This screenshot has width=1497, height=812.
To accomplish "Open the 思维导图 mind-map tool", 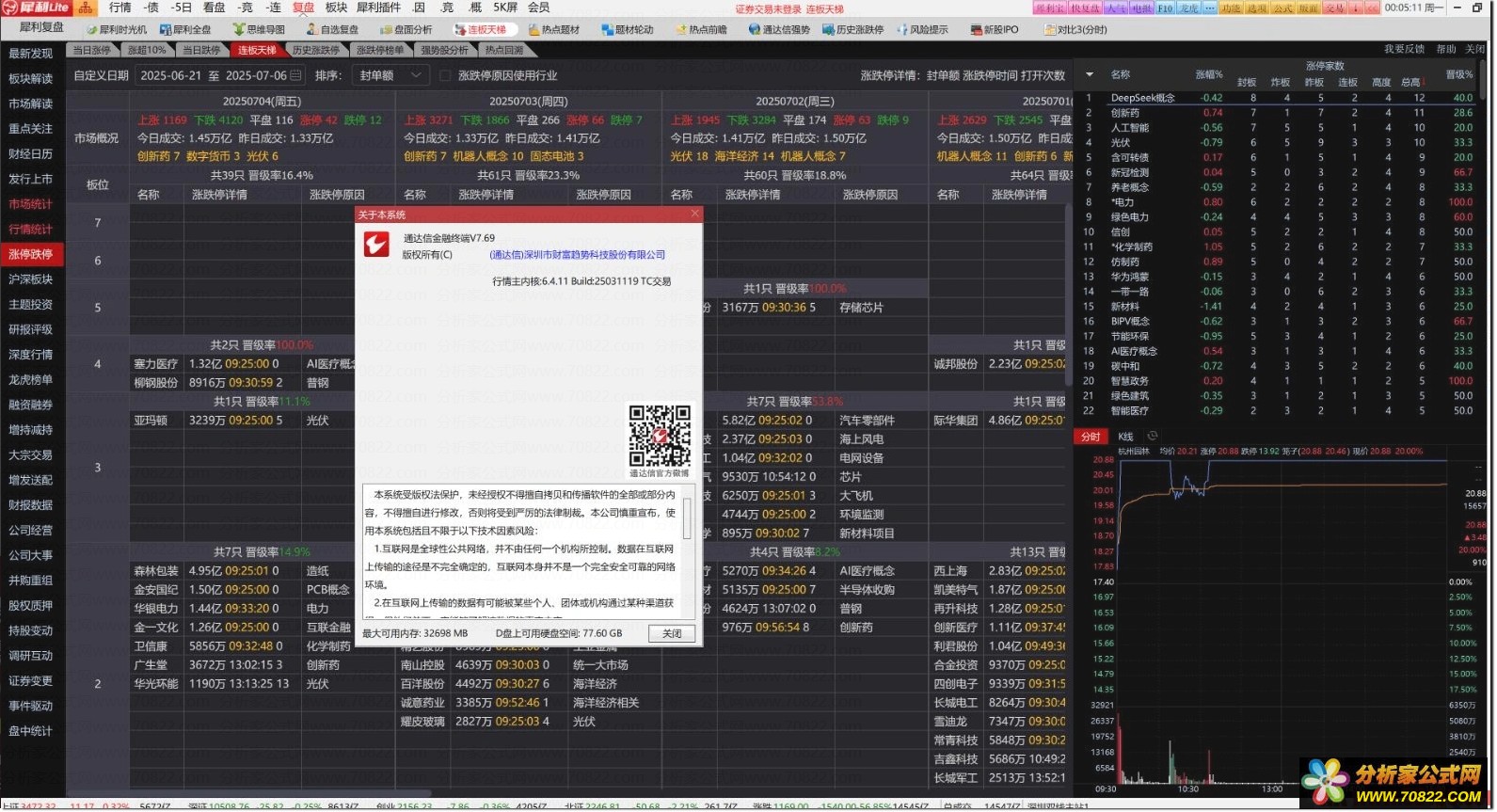I will [x=260, y=29].
